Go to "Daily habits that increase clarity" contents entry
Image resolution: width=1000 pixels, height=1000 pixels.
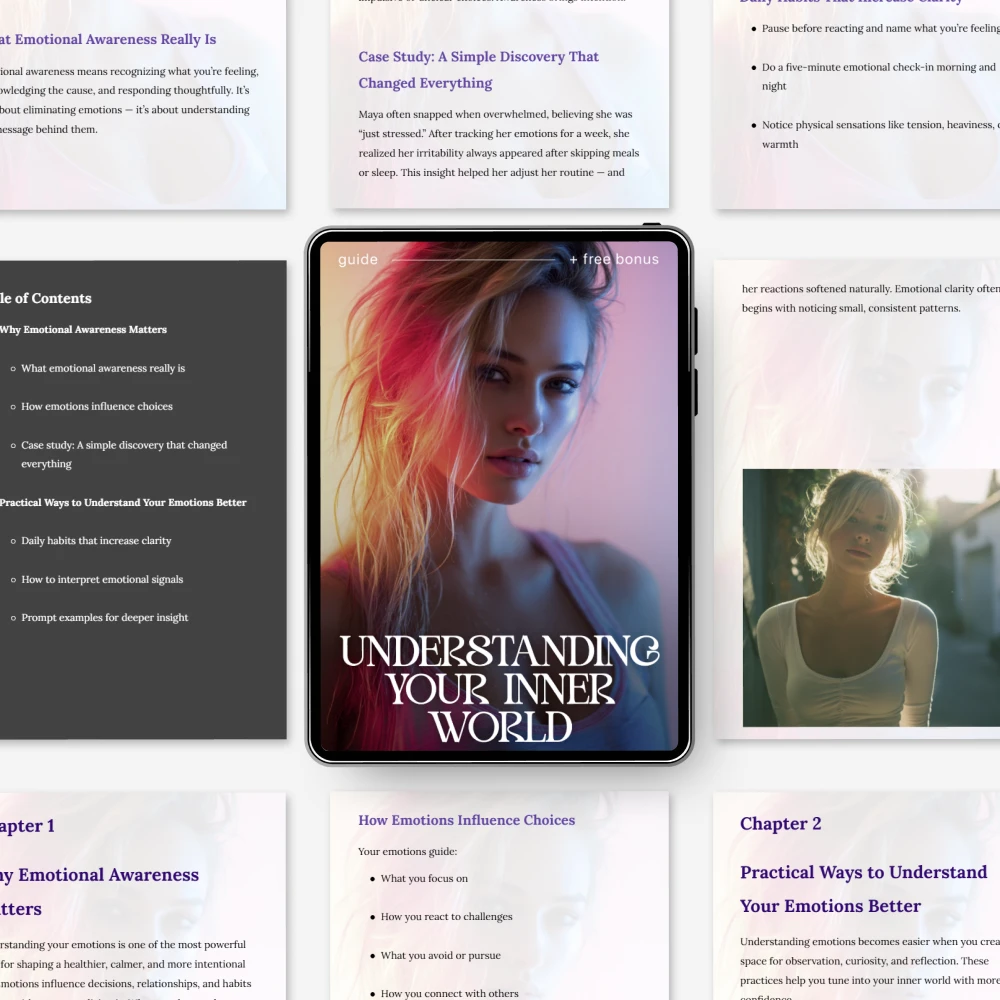click(x=96, y=541)
